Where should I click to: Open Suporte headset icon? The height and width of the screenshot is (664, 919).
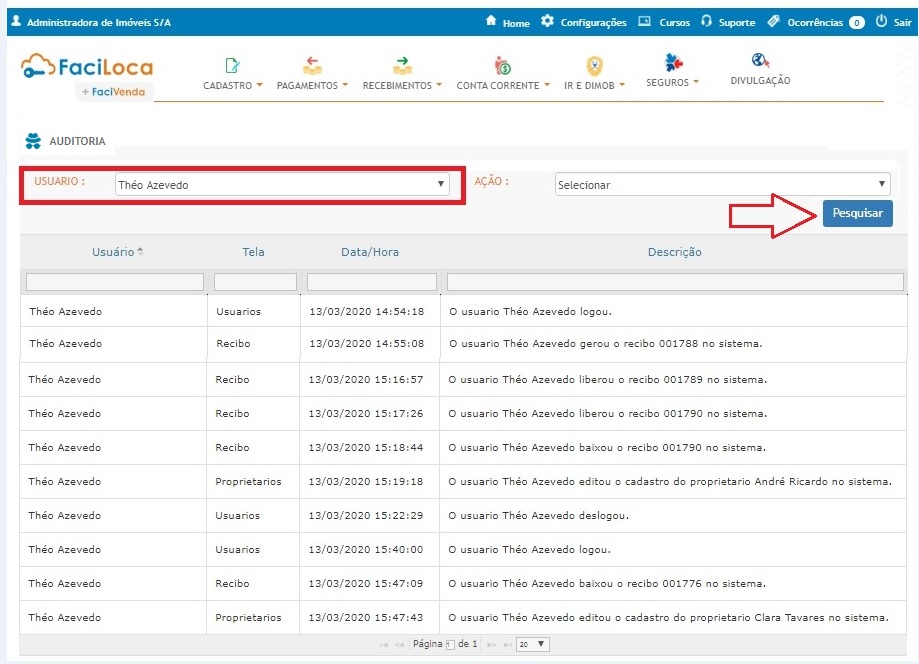click(707, 21)
